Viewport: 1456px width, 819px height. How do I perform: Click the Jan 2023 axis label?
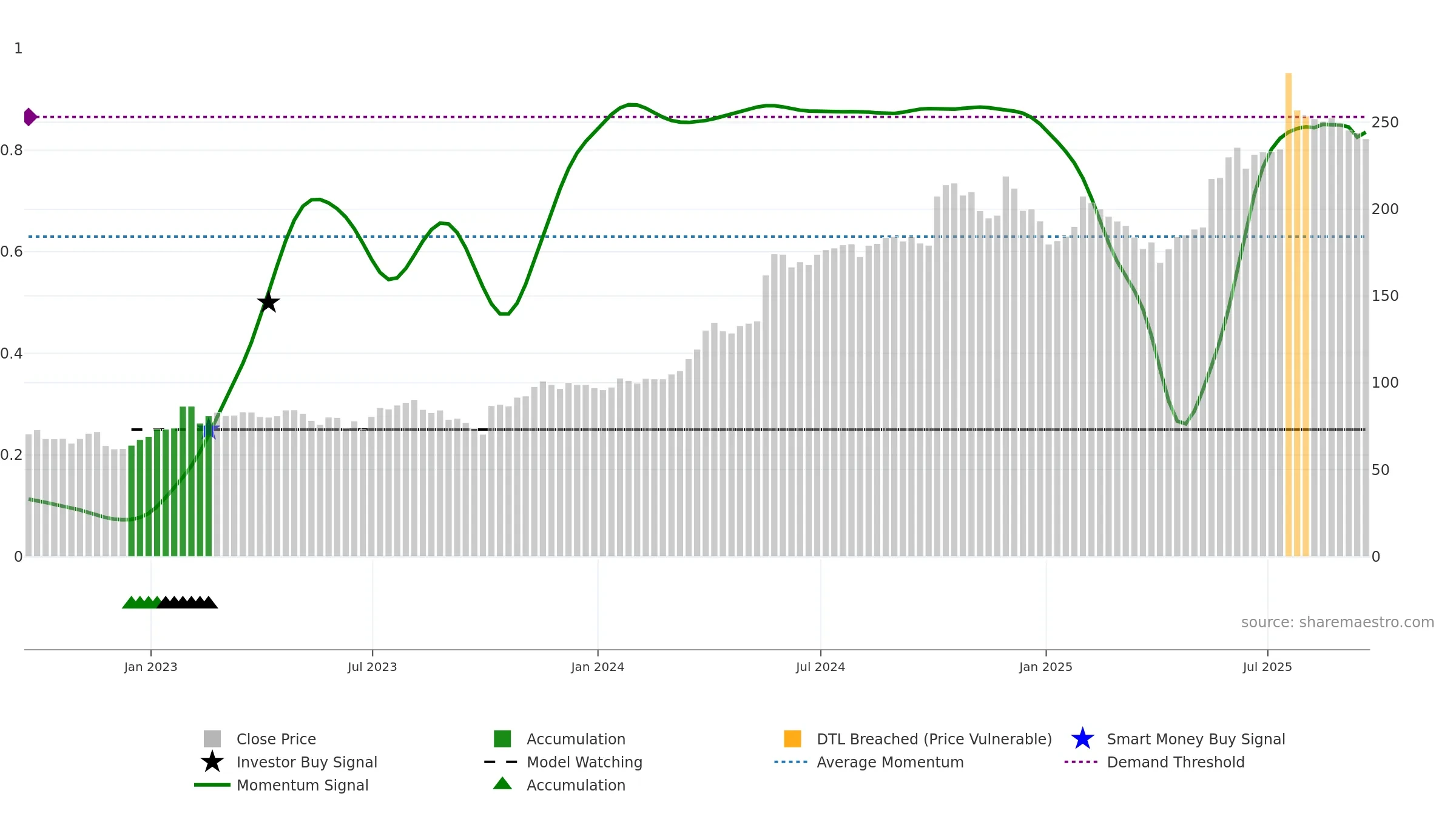(150, 667)
